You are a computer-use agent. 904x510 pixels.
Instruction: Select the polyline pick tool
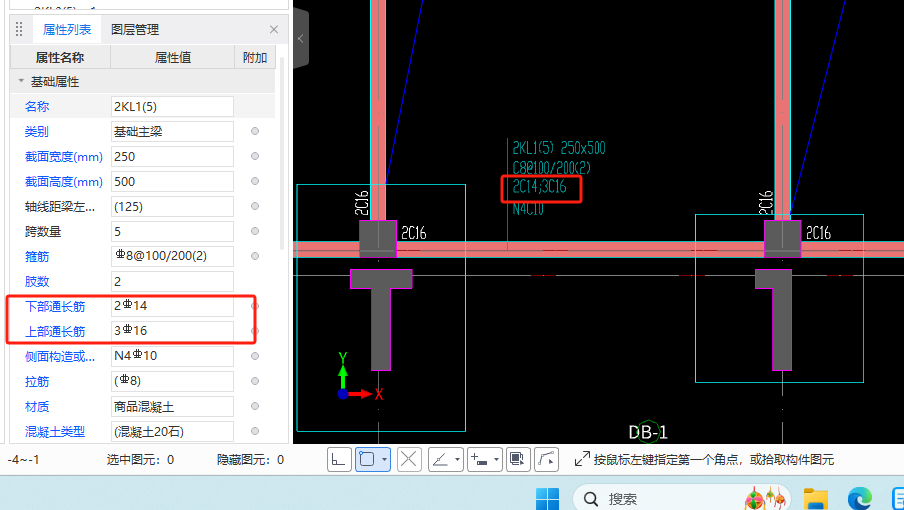(x=546, y=459)
